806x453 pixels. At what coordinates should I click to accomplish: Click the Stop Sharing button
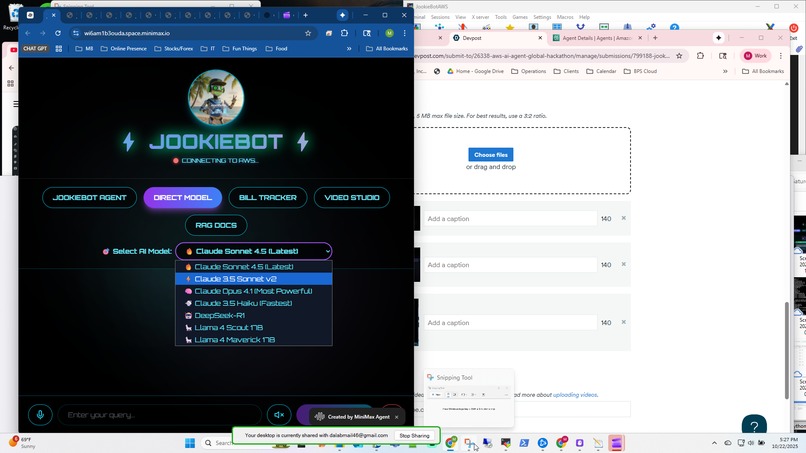coord(414,436)
